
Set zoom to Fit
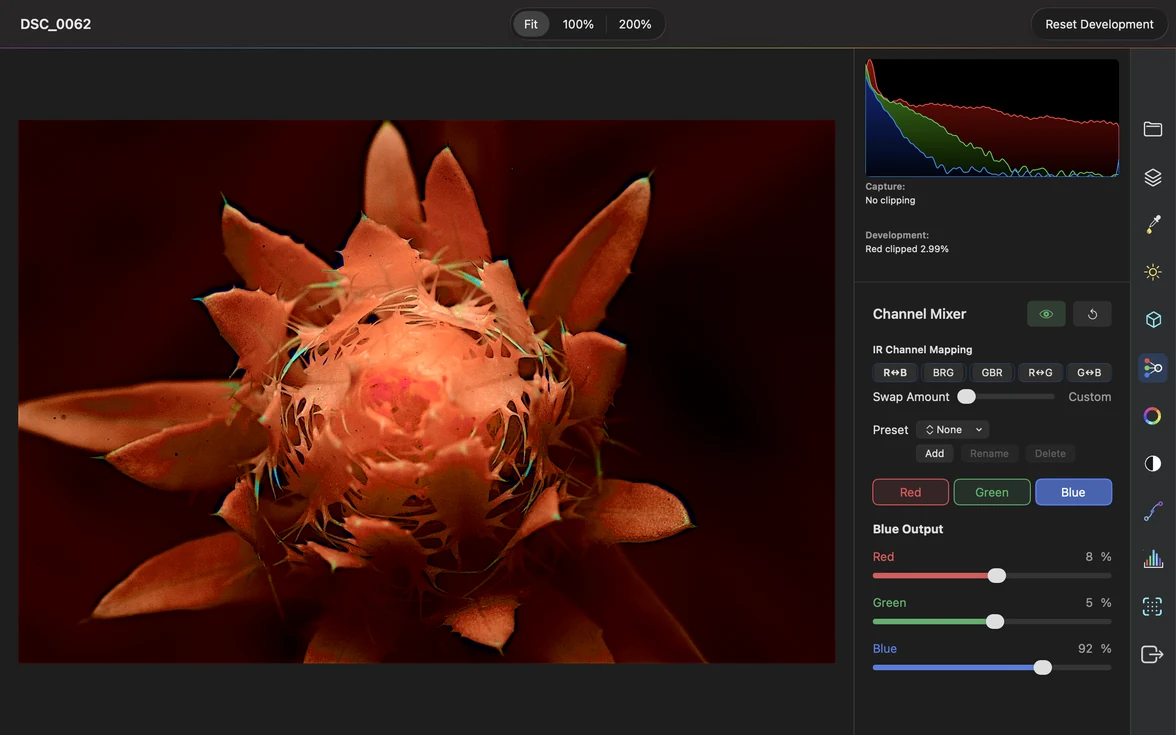click(531, 24)
